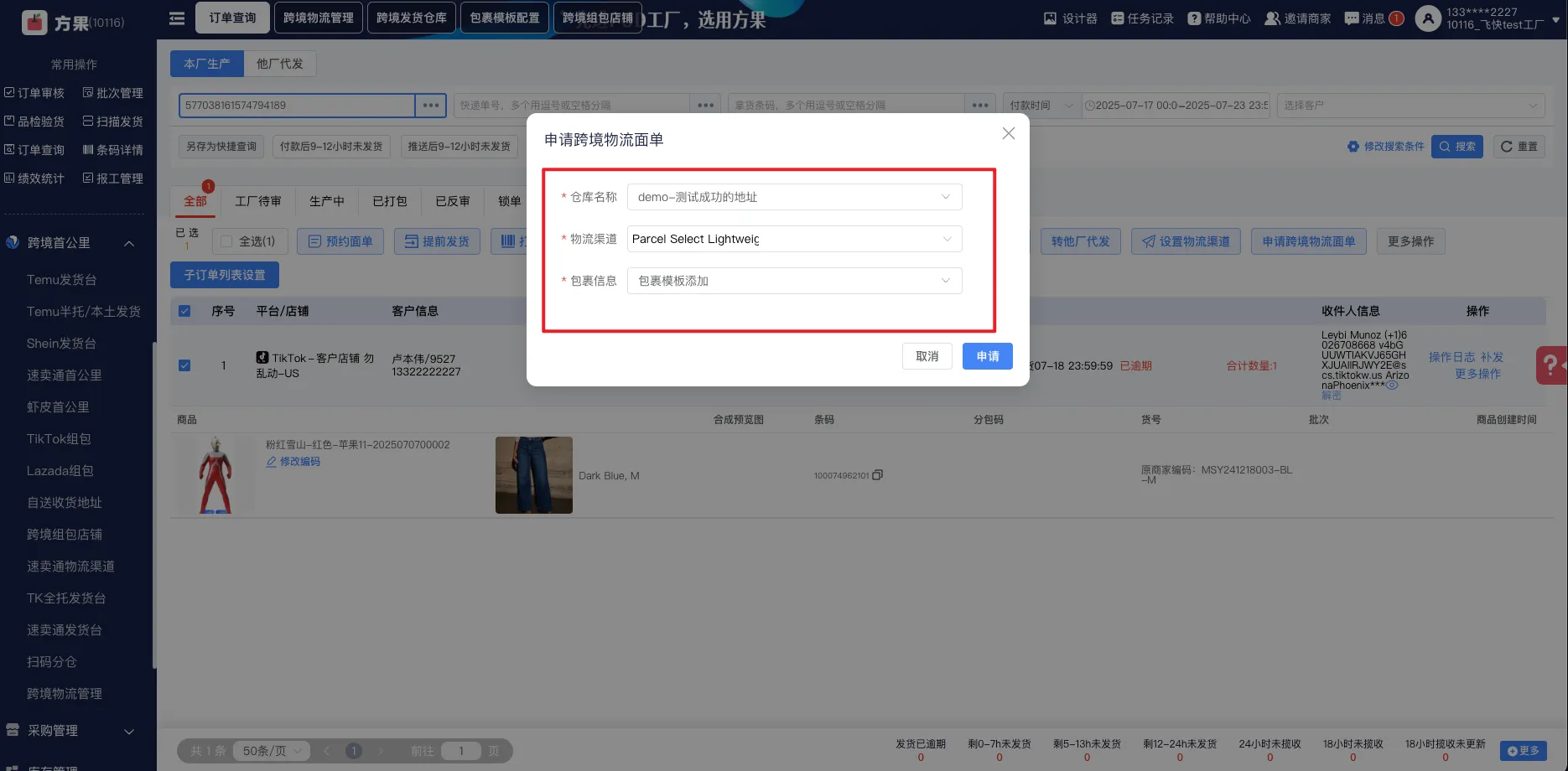The height and width of the screenshot is (771, 1568).
Task: Click the 方果 logo icon
Action: point(34,23)
